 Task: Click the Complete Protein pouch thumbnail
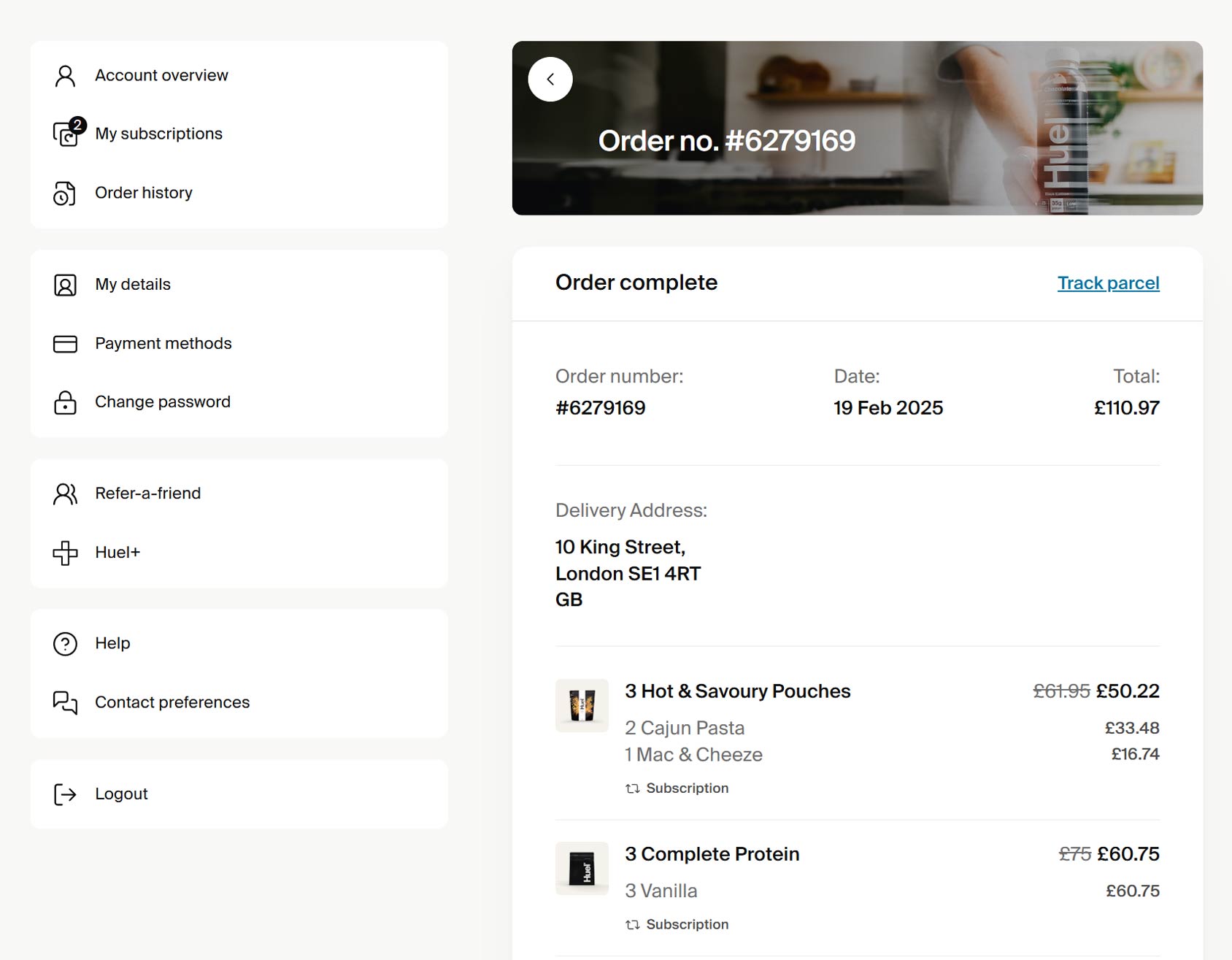pos(582,869)
